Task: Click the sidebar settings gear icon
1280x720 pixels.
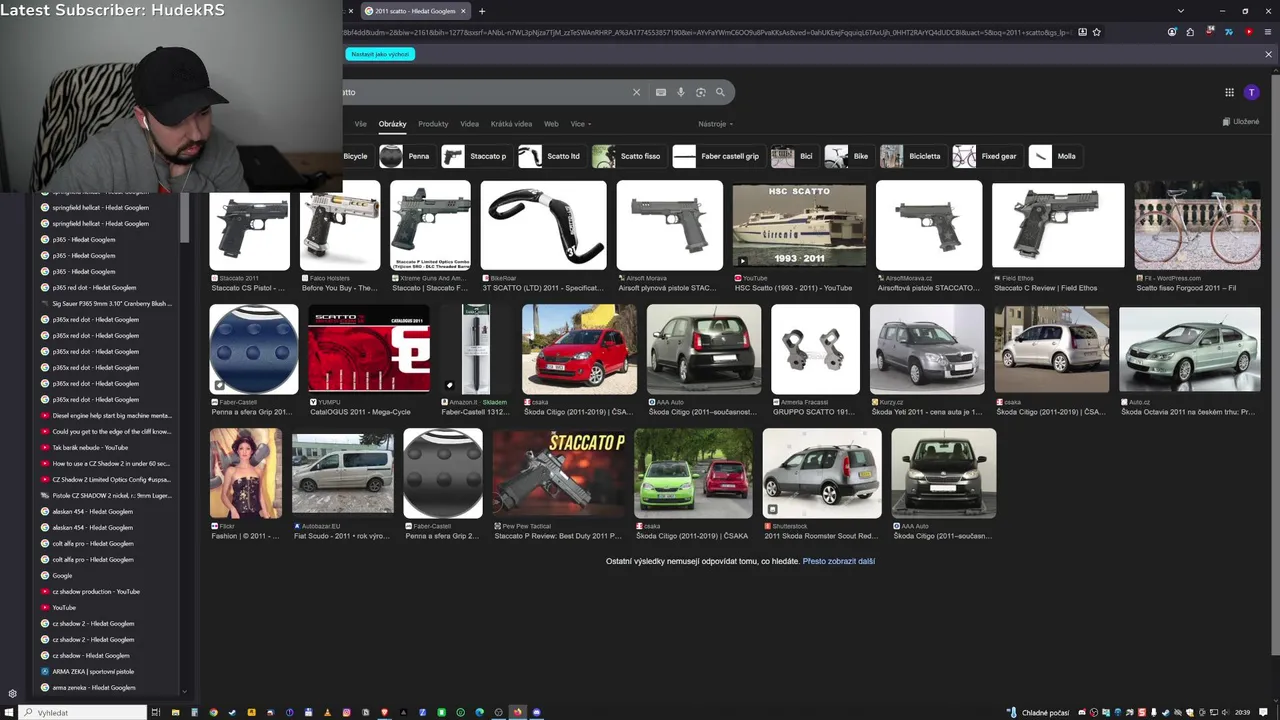Action: coord(12,693)
